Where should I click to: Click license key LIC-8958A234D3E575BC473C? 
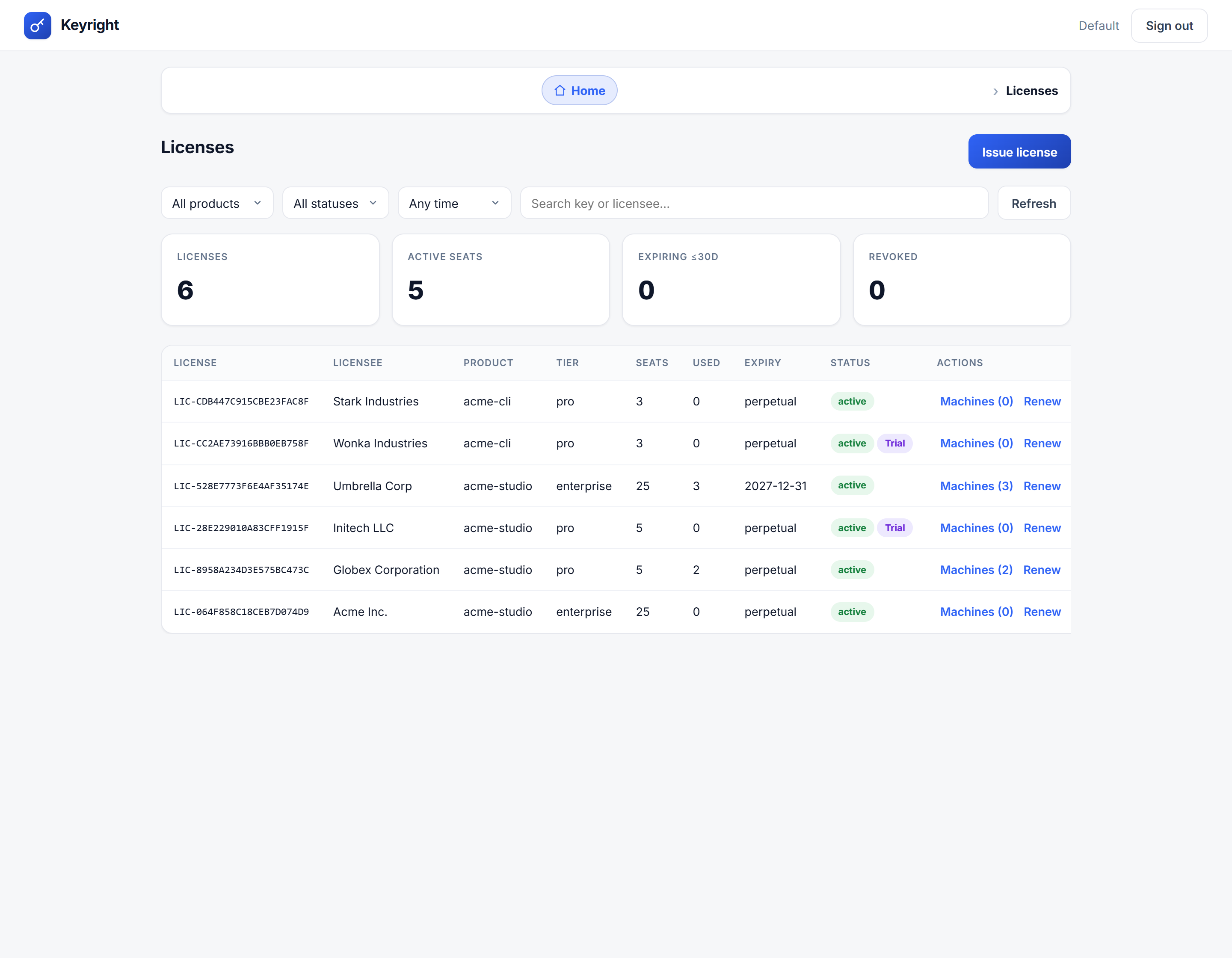coord(241,570)
